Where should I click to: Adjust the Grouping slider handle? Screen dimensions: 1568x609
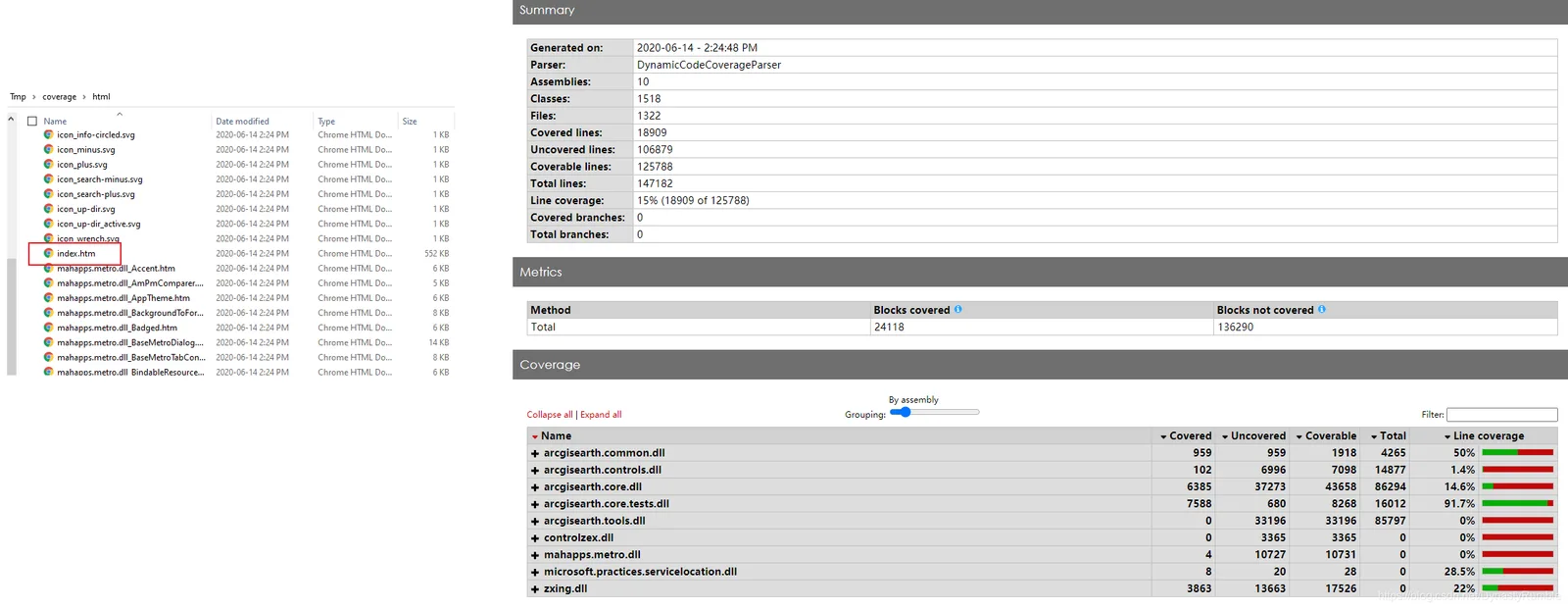[x=906, y=412]
